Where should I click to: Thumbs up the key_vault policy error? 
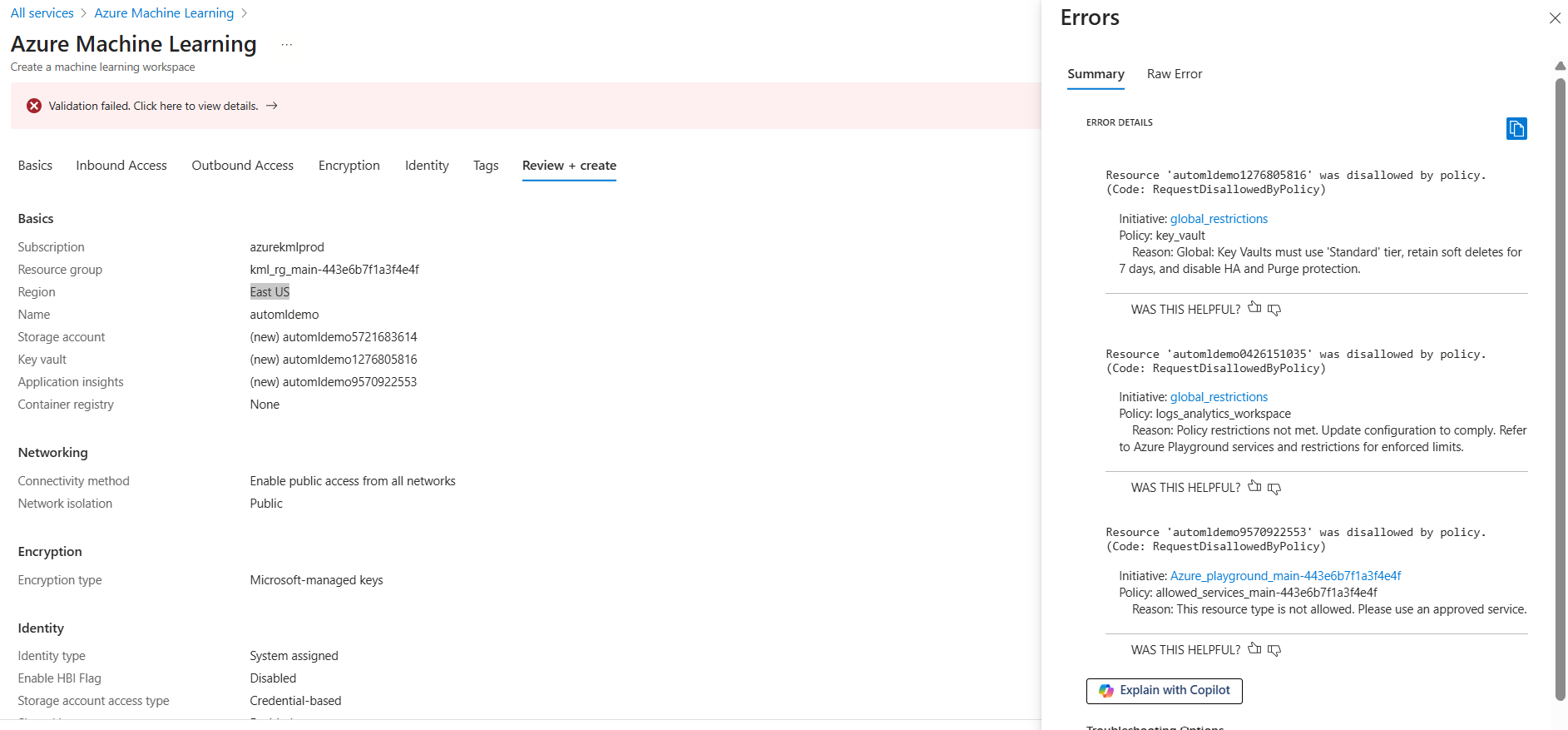[x=1254, y=308]
